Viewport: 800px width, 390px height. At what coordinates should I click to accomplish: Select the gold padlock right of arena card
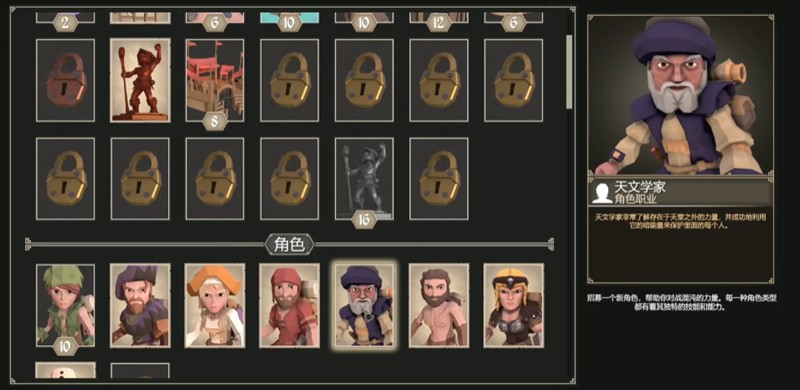click(x=289, y=81)
